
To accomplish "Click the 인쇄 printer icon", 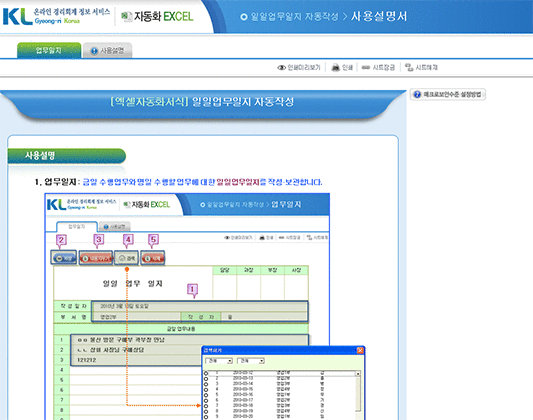I will pos(342,67).
